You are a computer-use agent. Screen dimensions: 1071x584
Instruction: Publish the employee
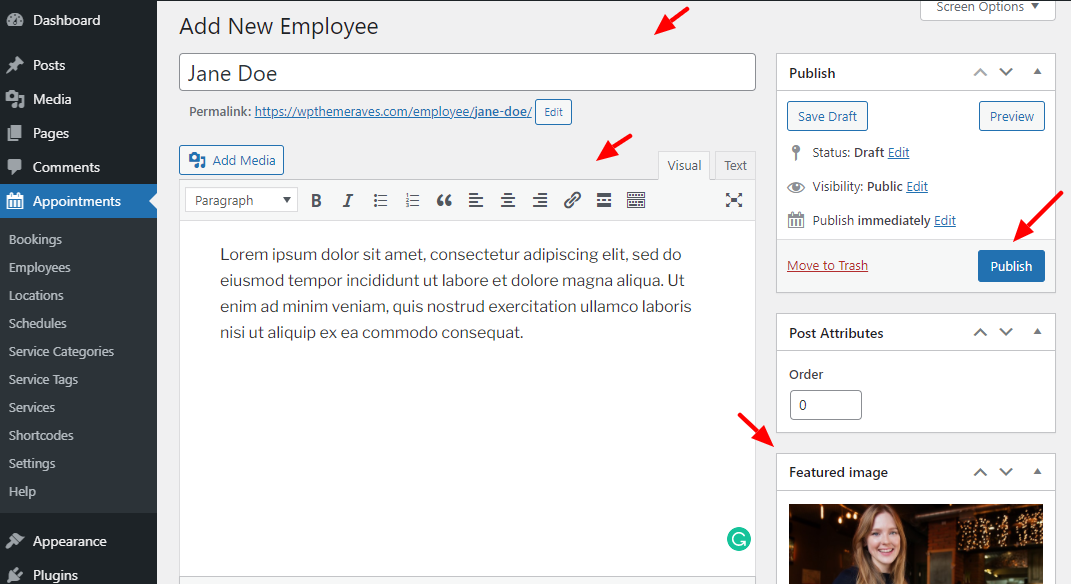[x=1011, y=266]
